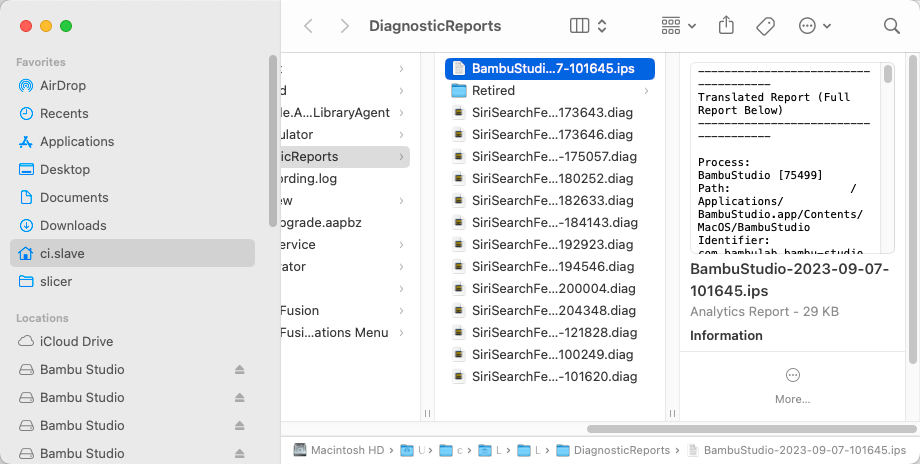The width and height of the screenshot is (920, 464).
Task: Select the ...LibraryAgent folder row
Action: (345, 113)
